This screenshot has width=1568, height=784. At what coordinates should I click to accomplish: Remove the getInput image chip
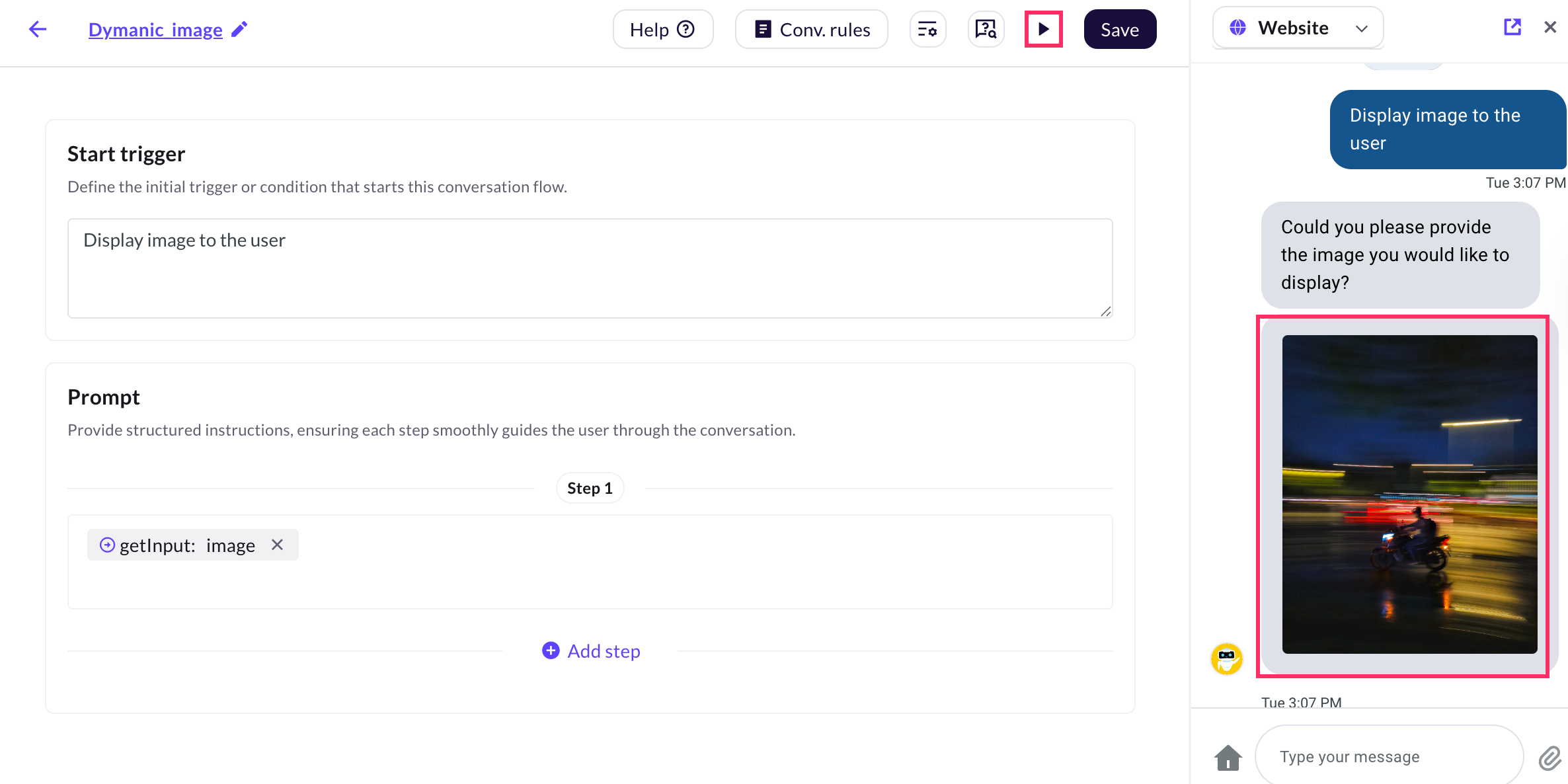278,545
